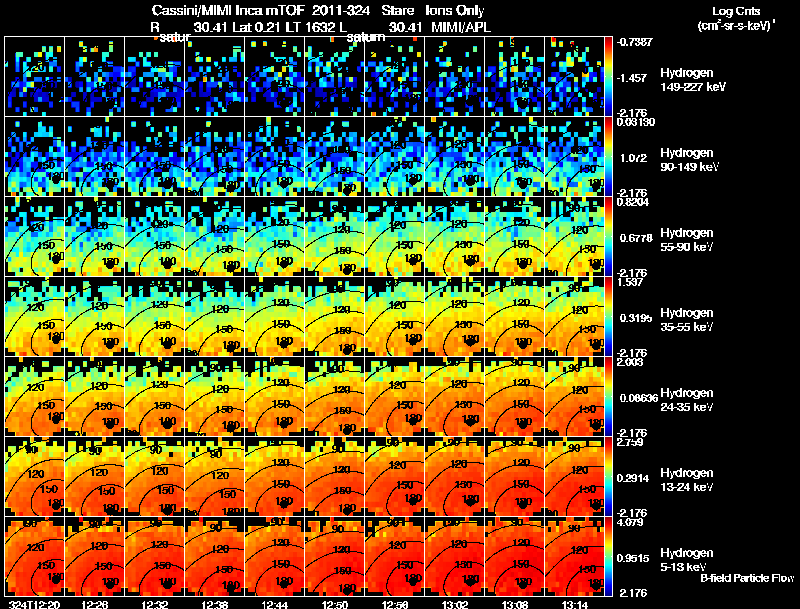The height and width of the screenshot is (609, 800).
Task: Open the 5-13 keV panel at 12:44
Action: [274, 557]
